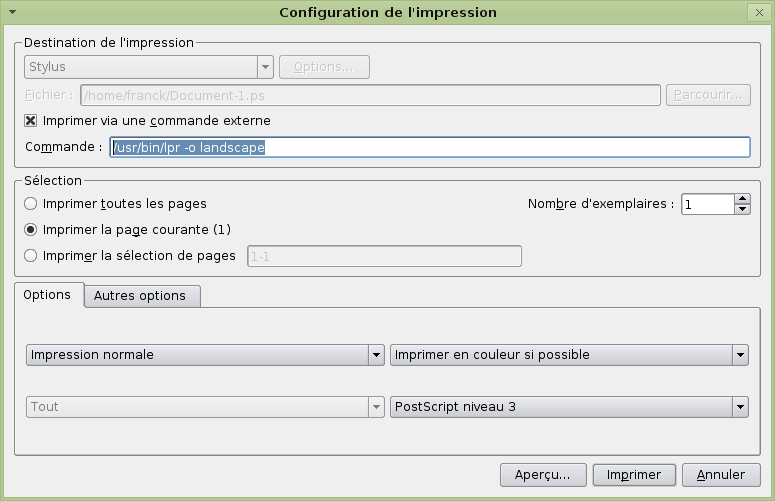This screenshot has width=775, height=501.
Task: Select 'Imprimer toutes les pages' radio button
Action: click(x=32, y=204)
